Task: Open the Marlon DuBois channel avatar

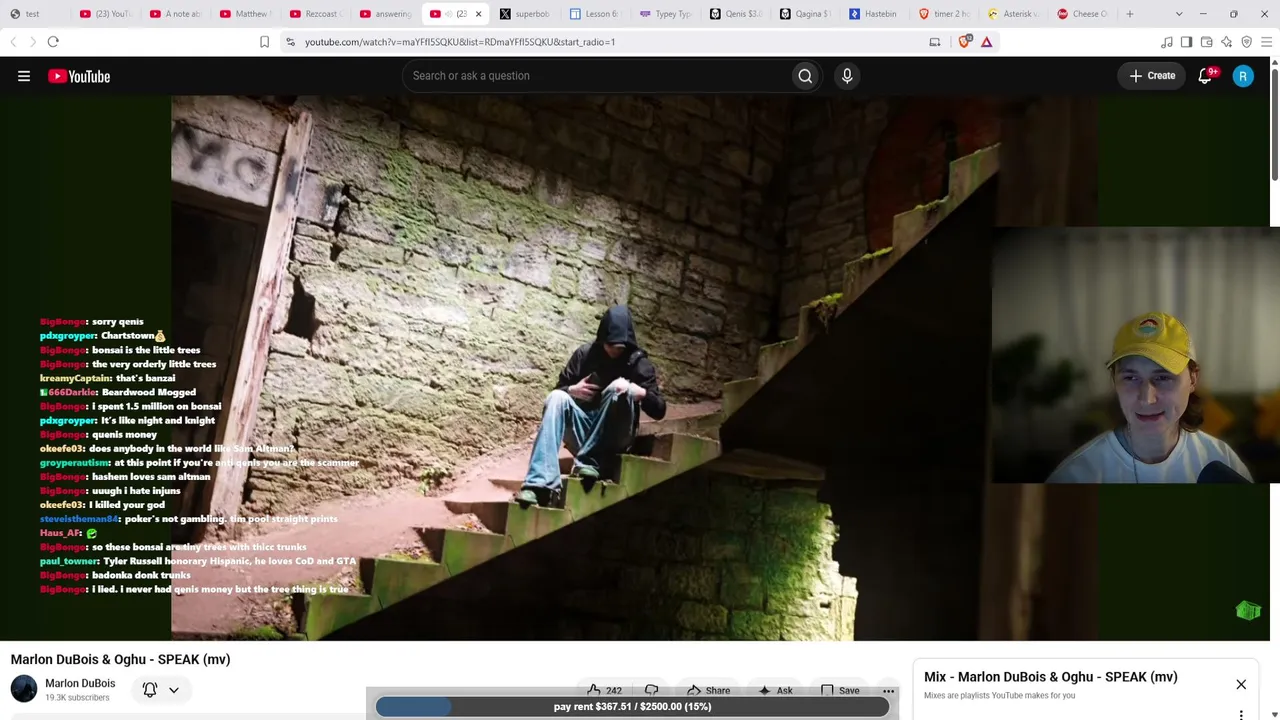Action: click(x=24, y=689)
